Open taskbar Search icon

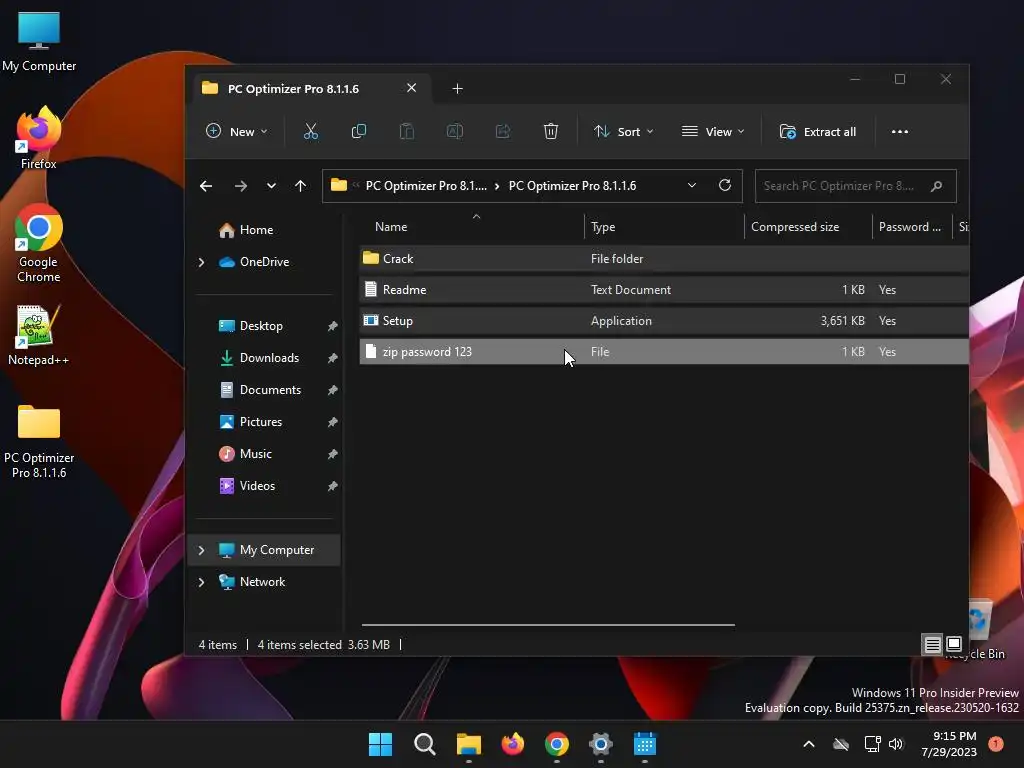(424, 744)
